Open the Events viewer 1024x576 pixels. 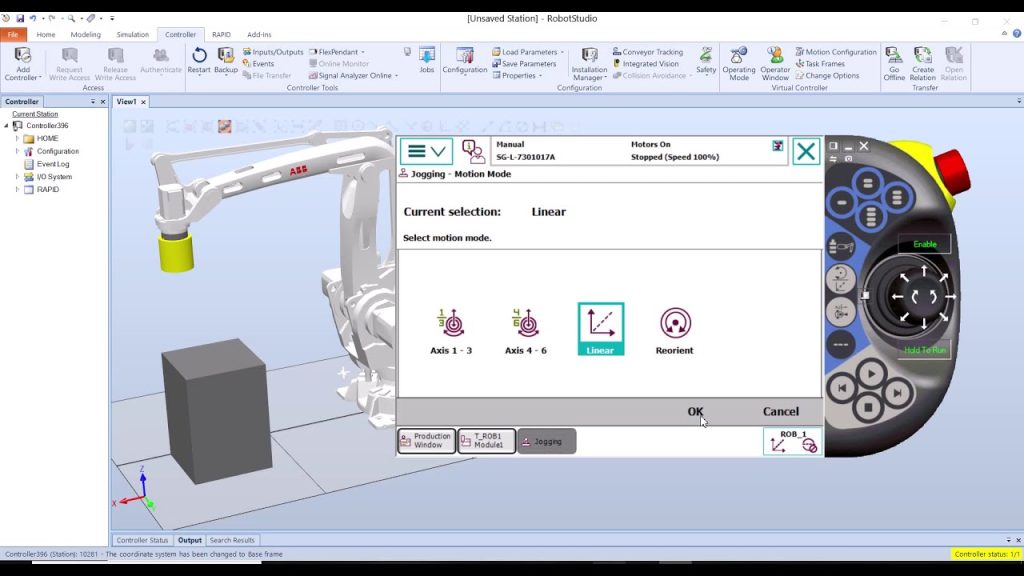(259, 63)
